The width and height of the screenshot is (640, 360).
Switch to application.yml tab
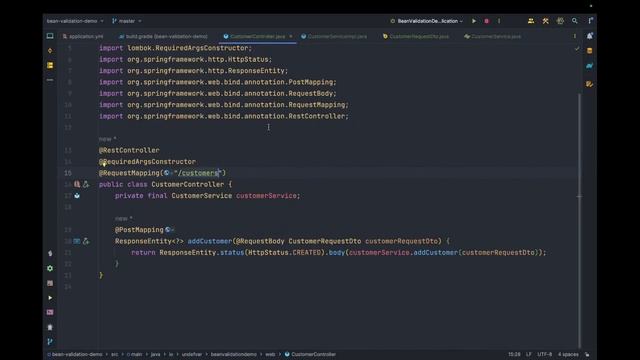click(83, 36)
